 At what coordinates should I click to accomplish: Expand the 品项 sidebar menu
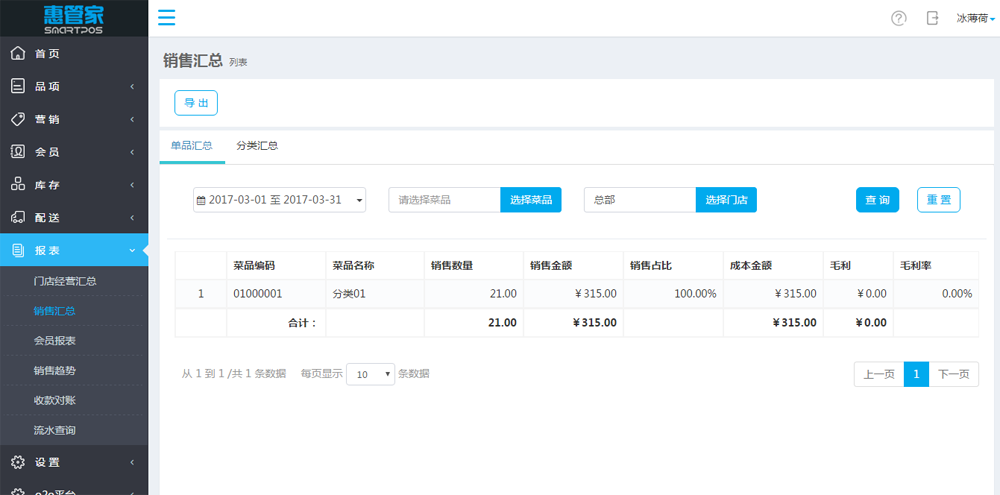click(x=74, y=87)
